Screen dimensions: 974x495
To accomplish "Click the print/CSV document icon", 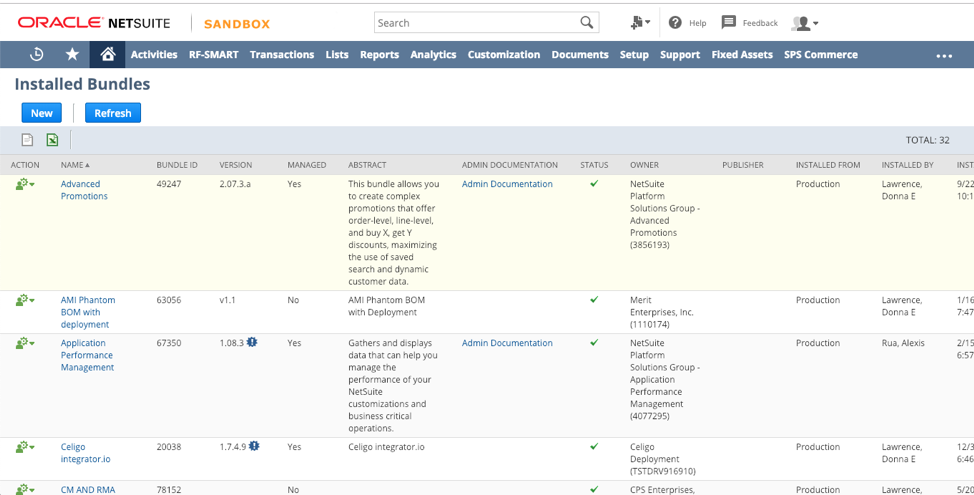I will click(27, 140).
